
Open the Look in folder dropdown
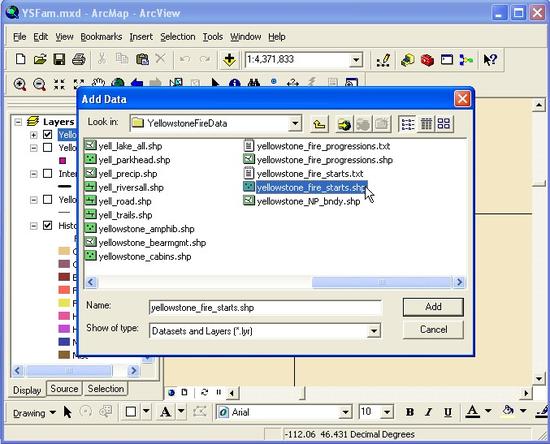point(295,123)
